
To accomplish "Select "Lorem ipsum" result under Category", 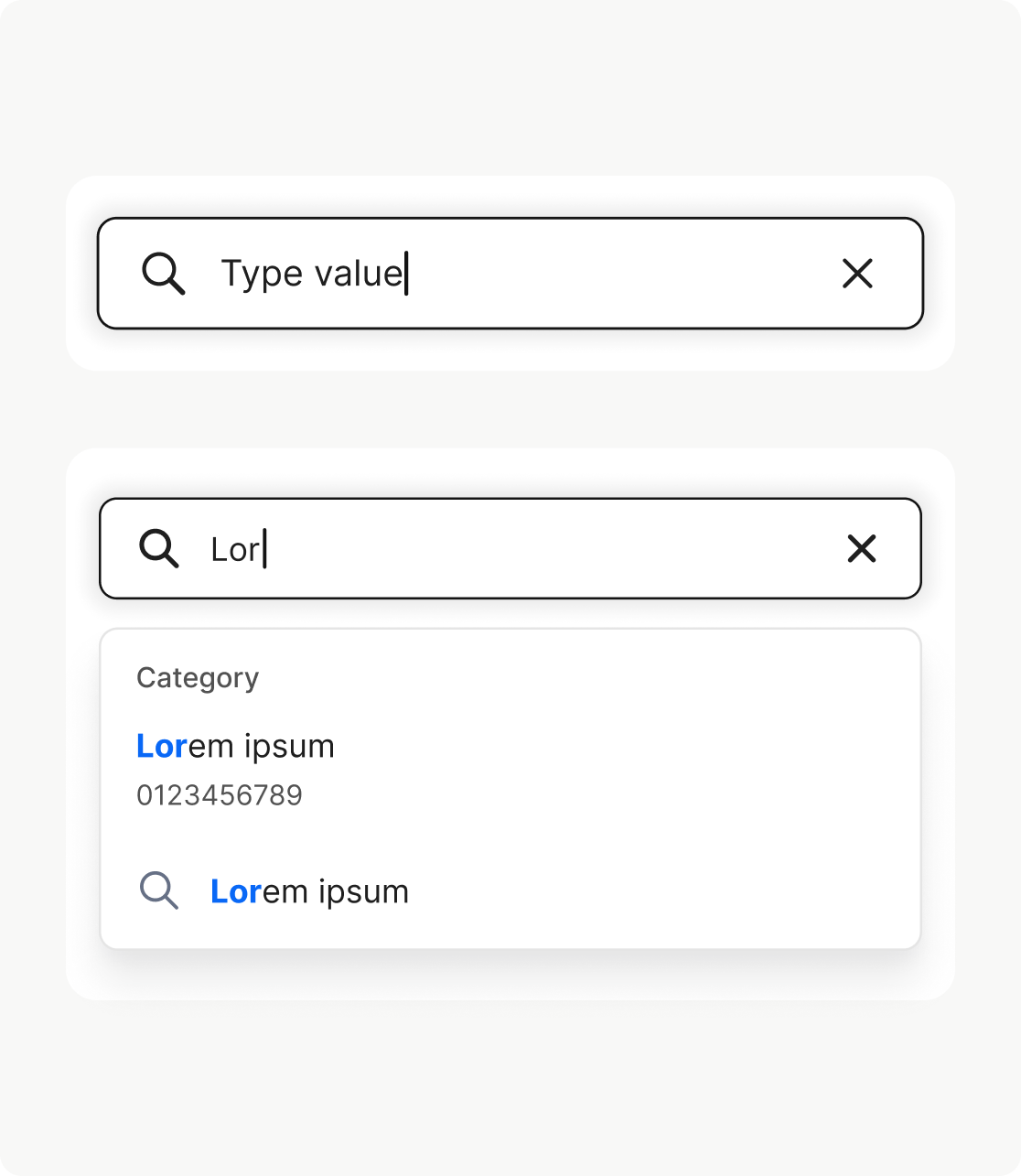I will 235,747.
